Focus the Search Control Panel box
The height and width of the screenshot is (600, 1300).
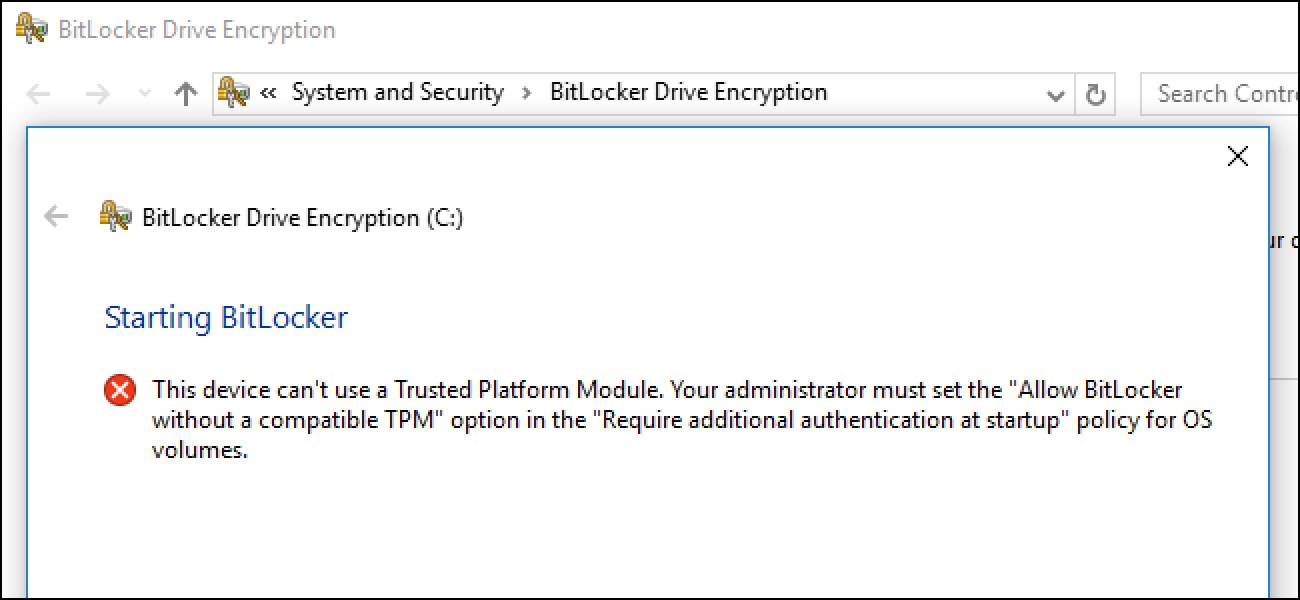[x=1220, y=94]
